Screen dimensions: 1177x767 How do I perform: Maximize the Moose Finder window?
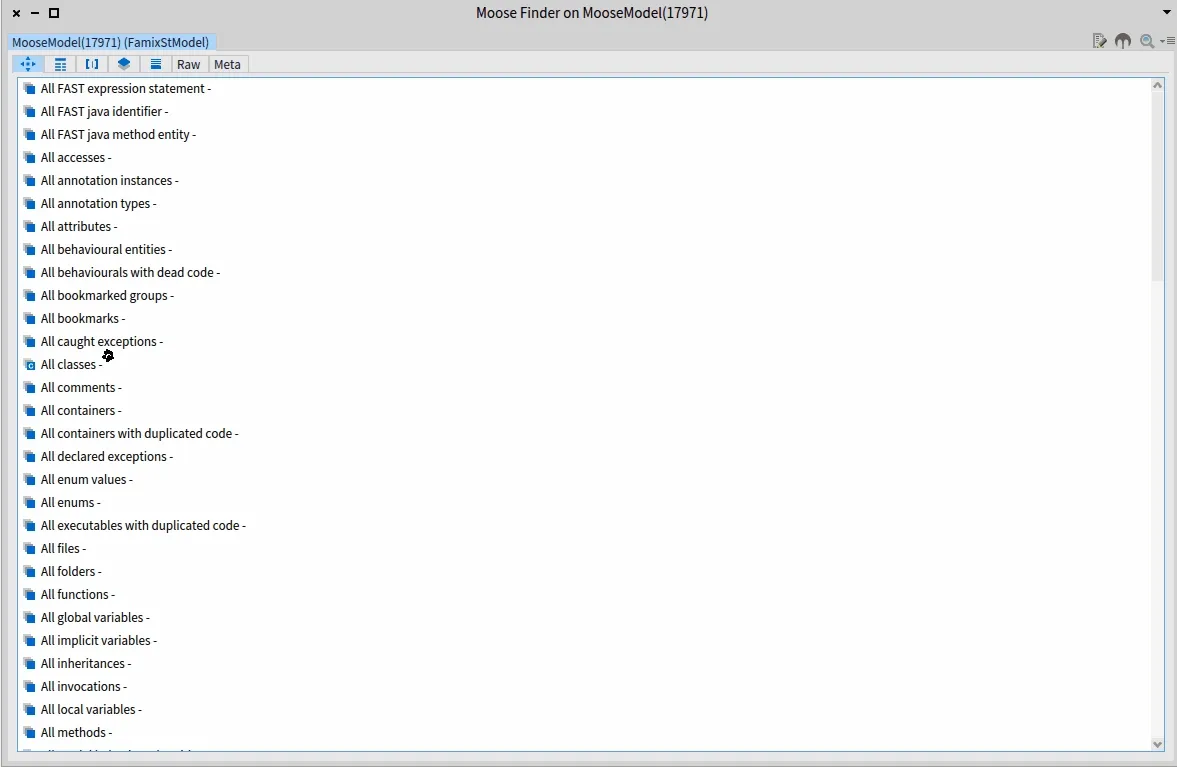54,13
